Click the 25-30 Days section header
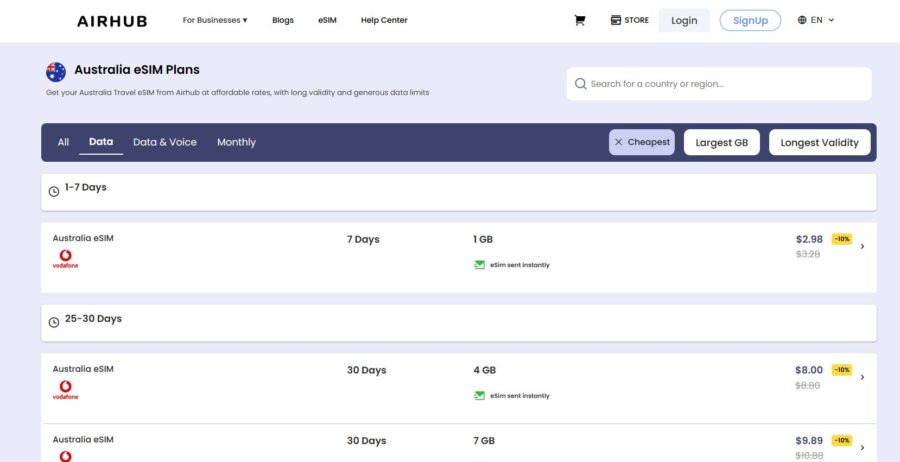Viewport: 900px width, 462px height. pyautogui.click(x=459, y=323)
